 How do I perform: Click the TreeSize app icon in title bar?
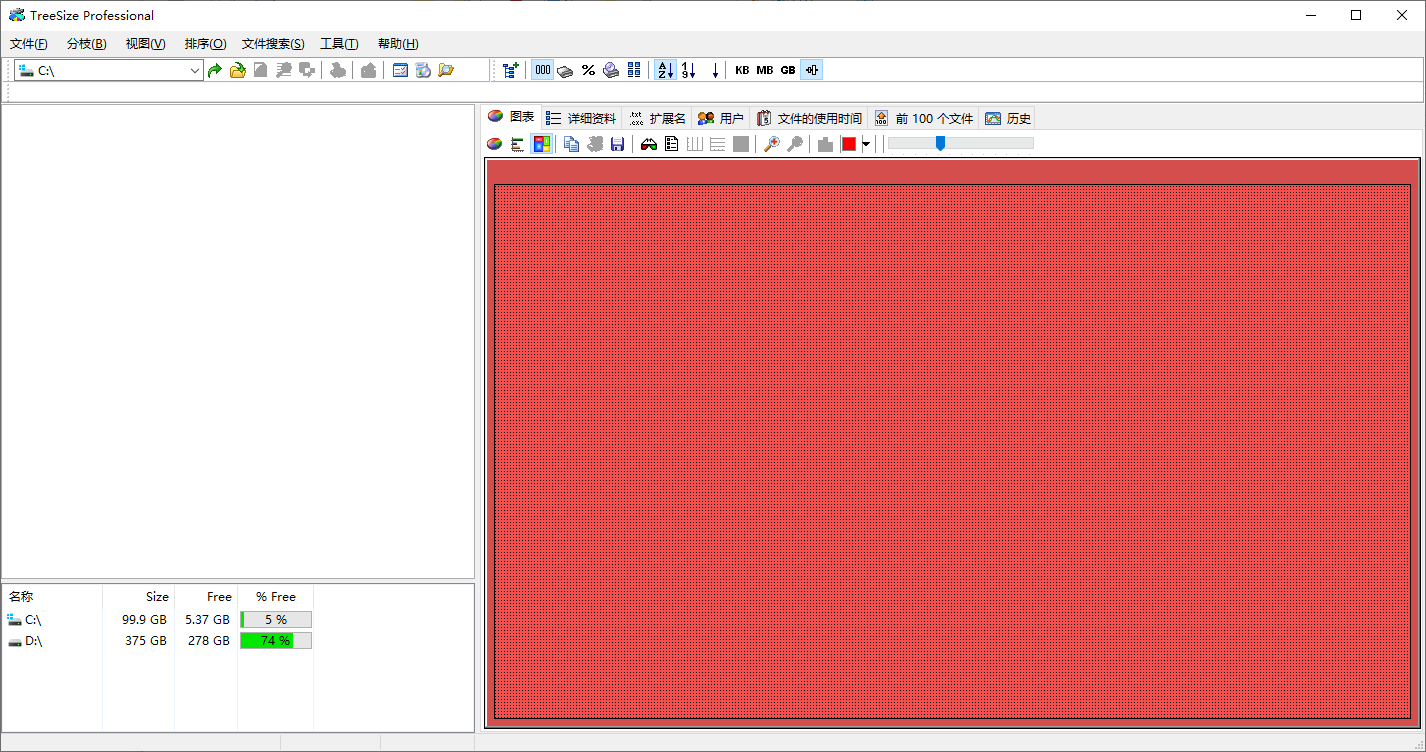pos(16,15)
